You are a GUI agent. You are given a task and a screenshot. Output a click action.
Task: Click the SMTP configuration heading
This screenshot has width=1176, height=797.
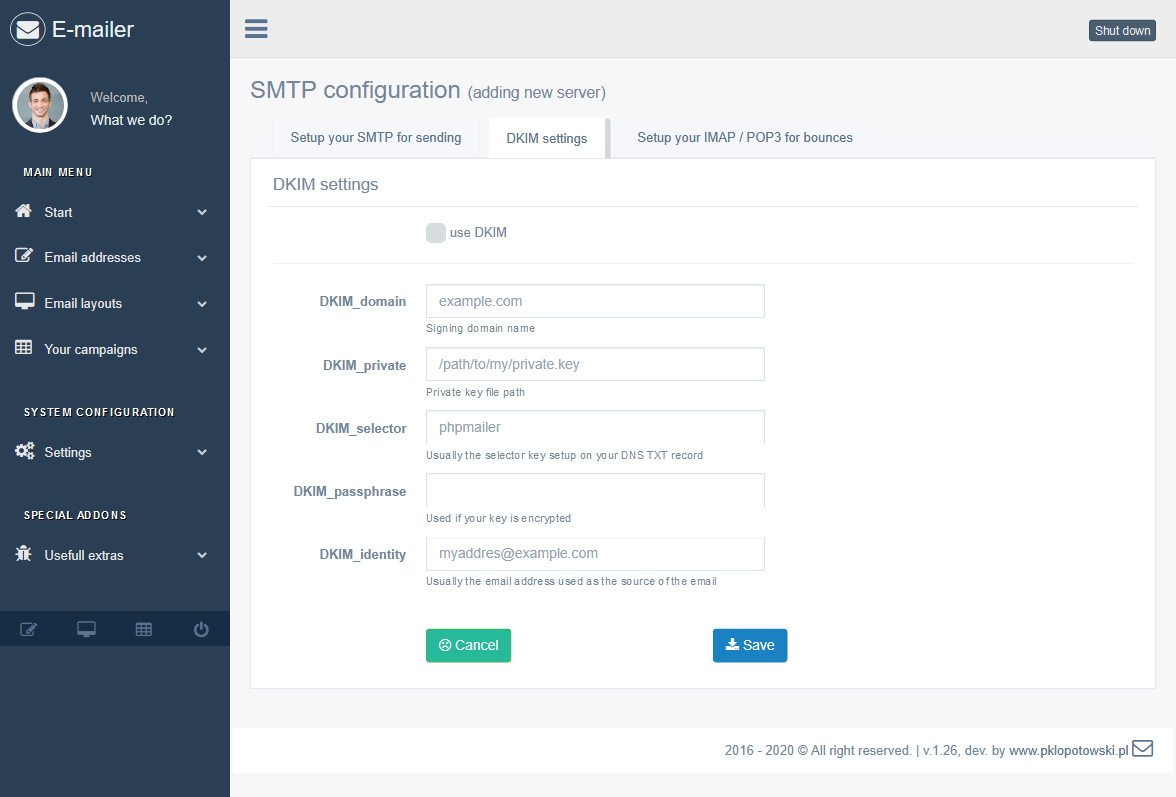[x=356, y=90]
